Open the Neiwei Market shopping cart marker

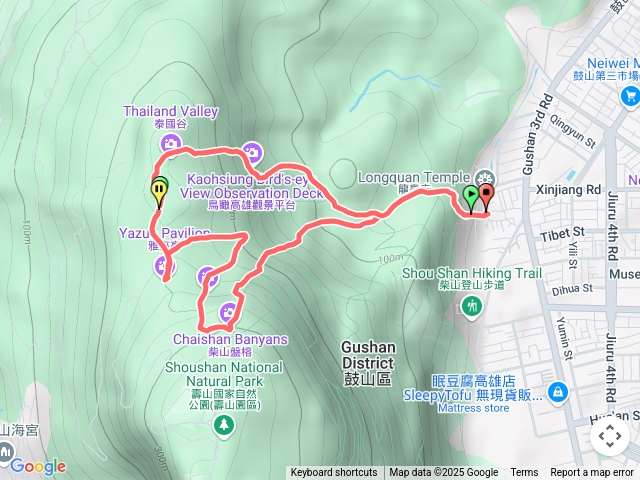pos(630,97)
